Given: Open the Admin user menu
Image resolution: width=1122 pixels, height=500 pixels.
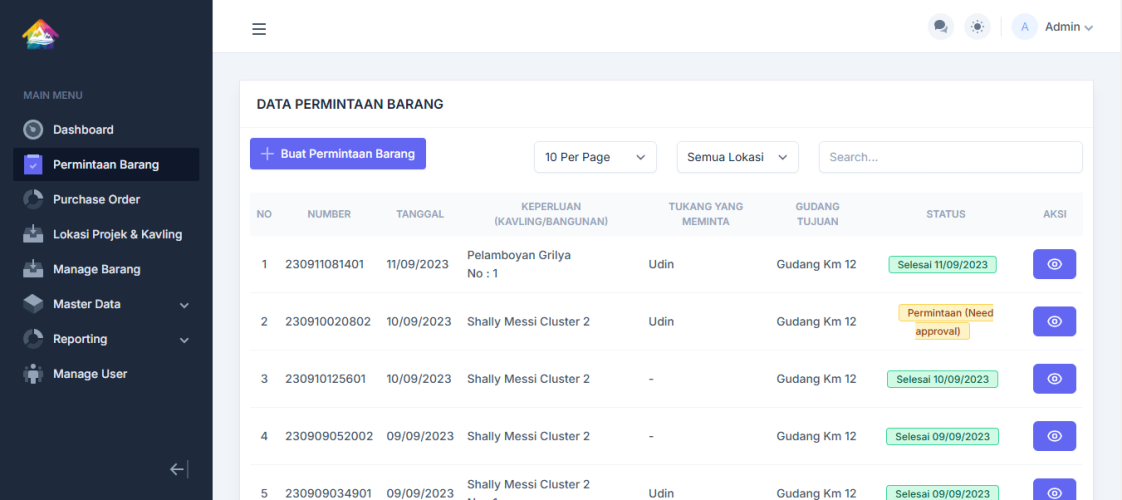Looking at the screenshot, I should pyautogui.click(x=1054, y=27).
